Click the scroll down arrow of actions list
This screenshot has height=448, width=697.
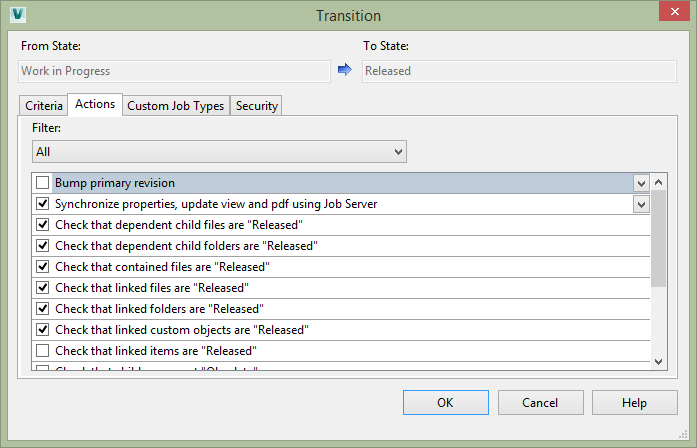click(x=659, y=361)
